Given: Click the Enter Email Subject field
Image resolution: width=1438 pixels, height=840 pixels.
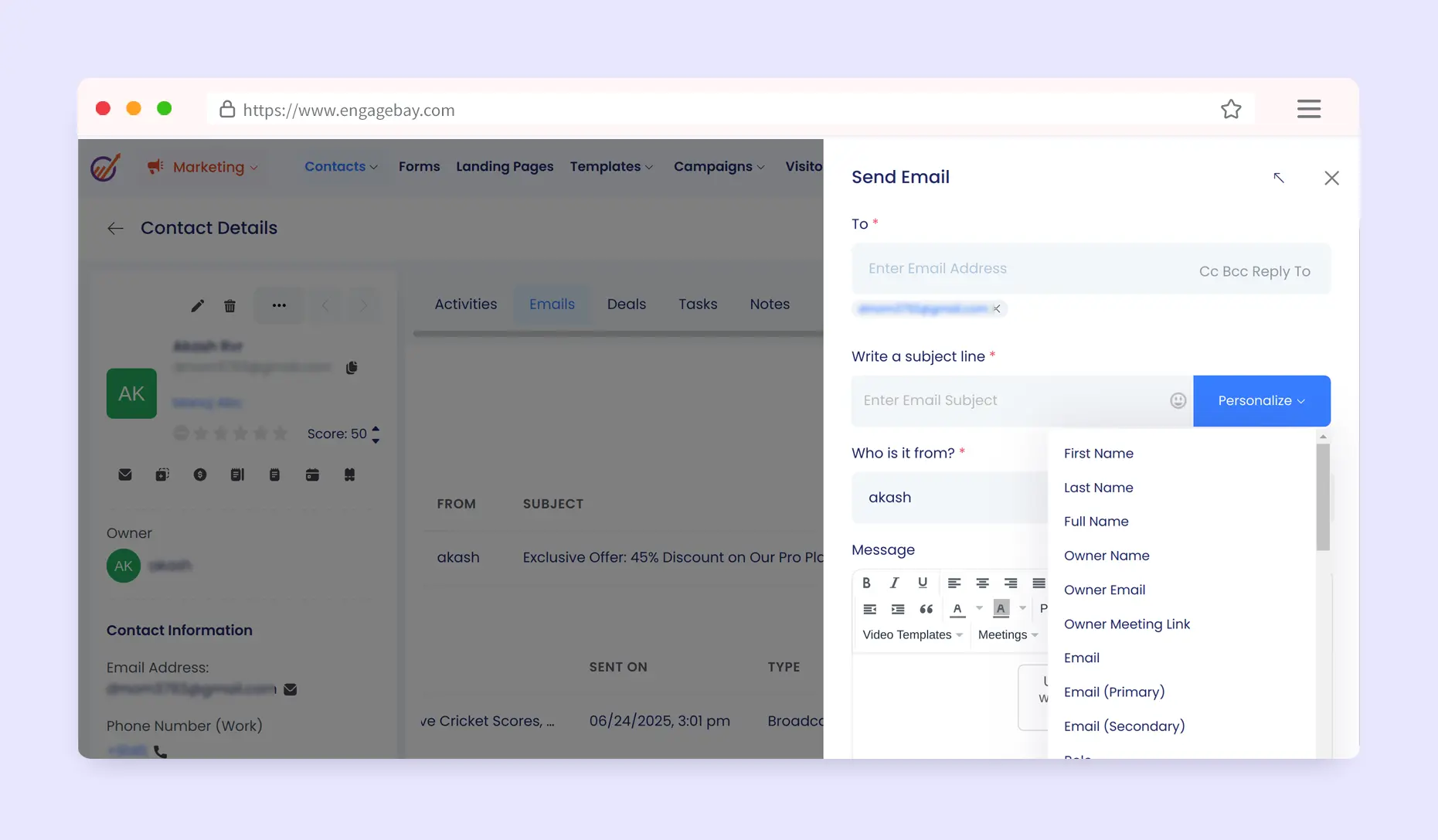Looking at the screenshot, I should click(x=1008, y=400).
